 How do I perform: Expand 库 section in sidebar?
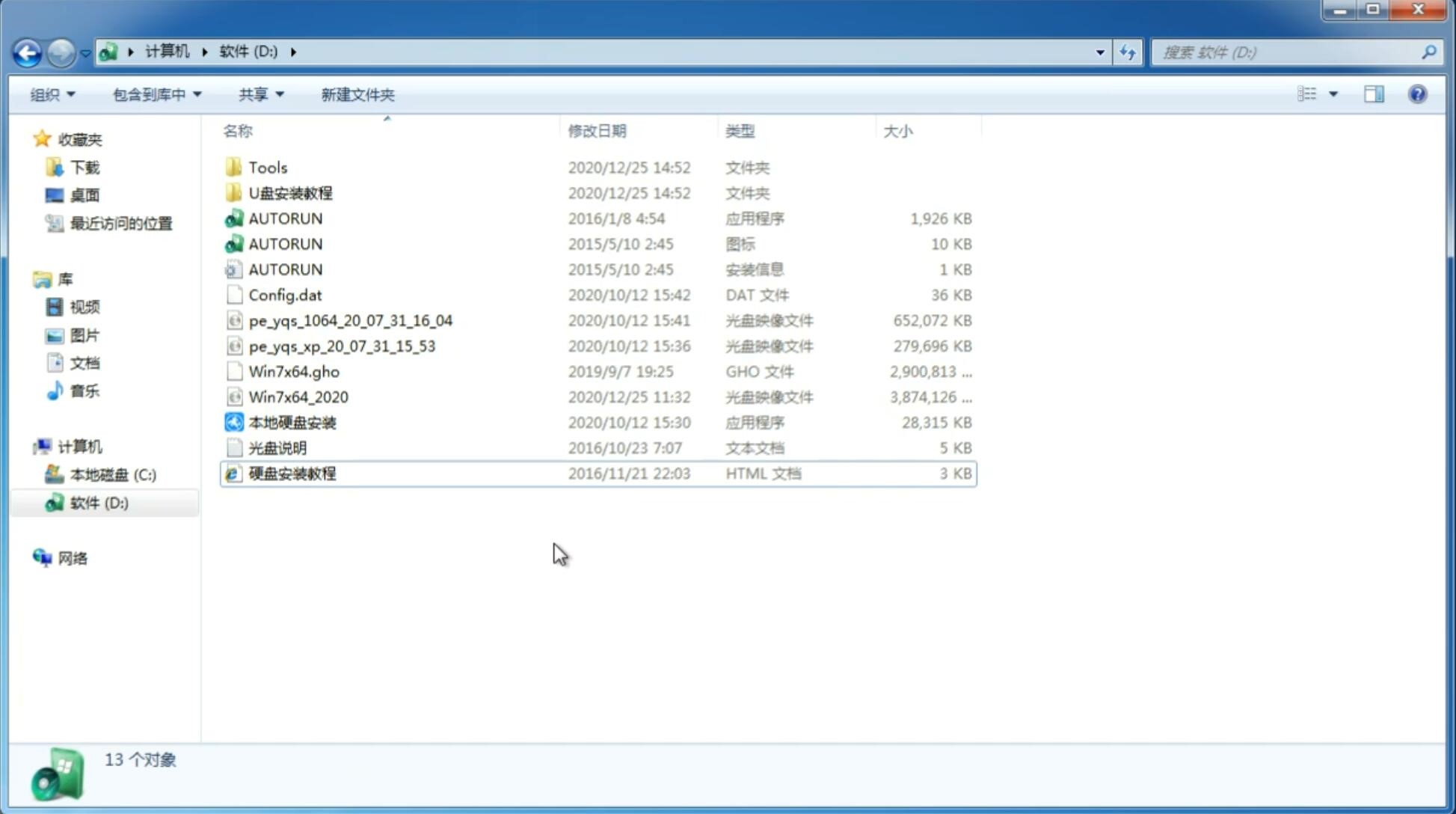pyautogui.click(x=29, y=279)
